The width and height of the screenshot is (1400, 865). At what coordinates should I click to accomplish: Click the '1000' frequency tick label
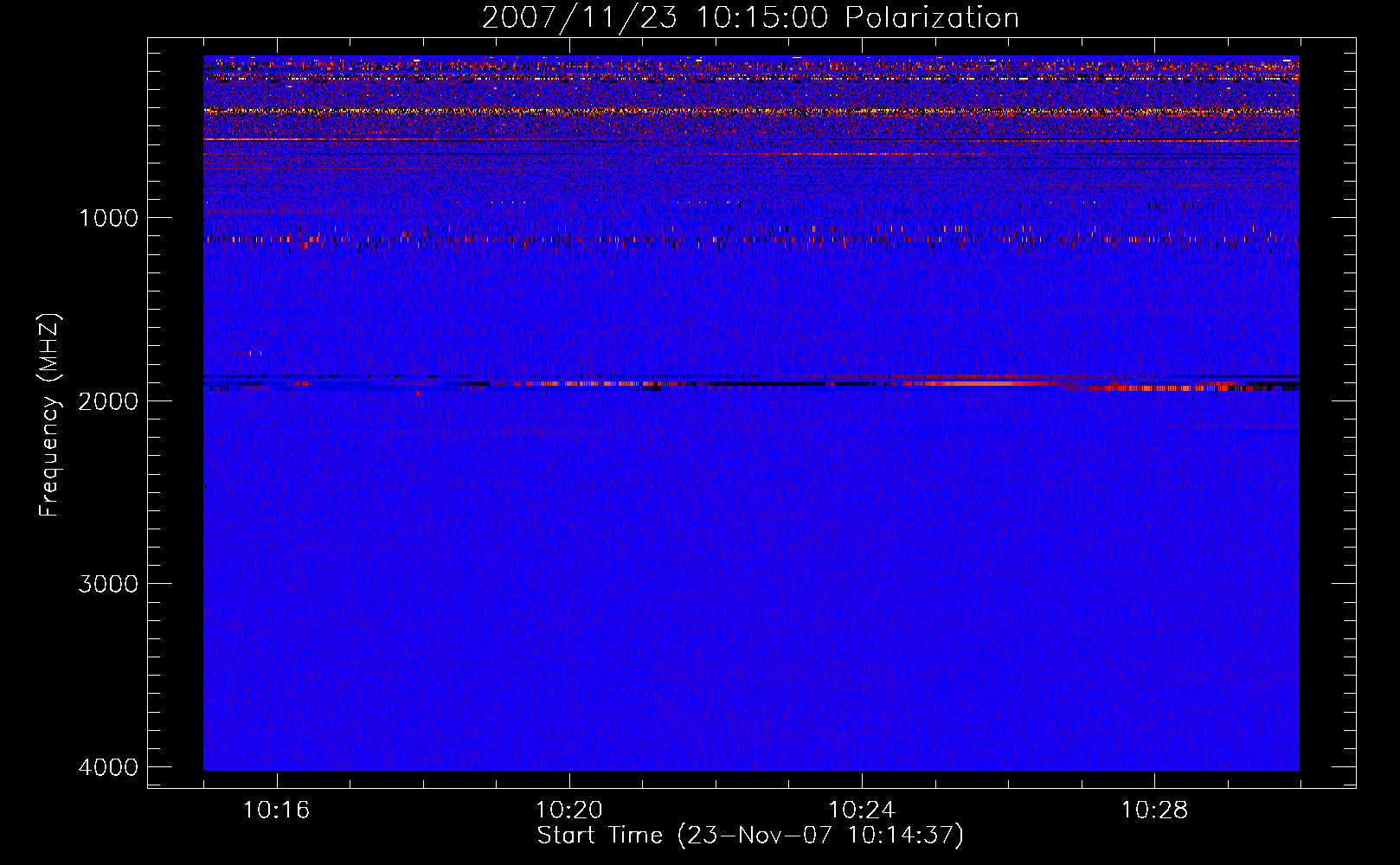[x=108, y=217]
